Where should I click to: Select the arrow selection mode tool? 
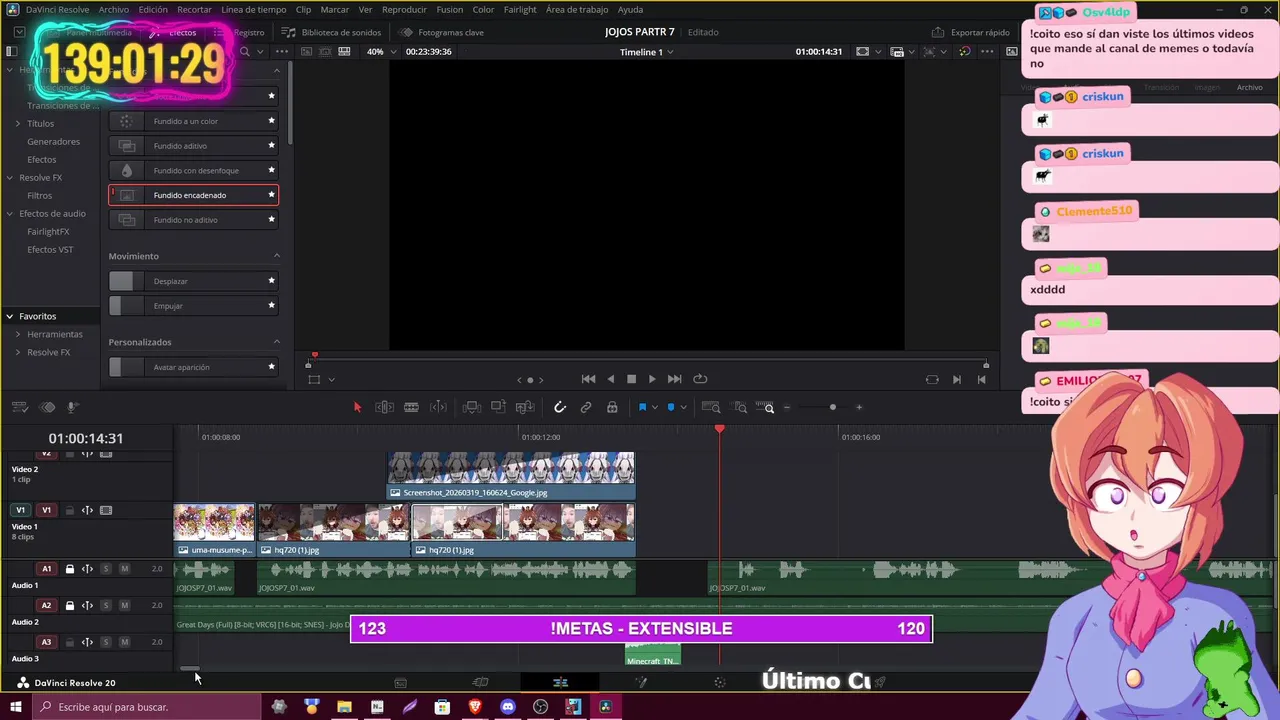(x=357, y=407)
